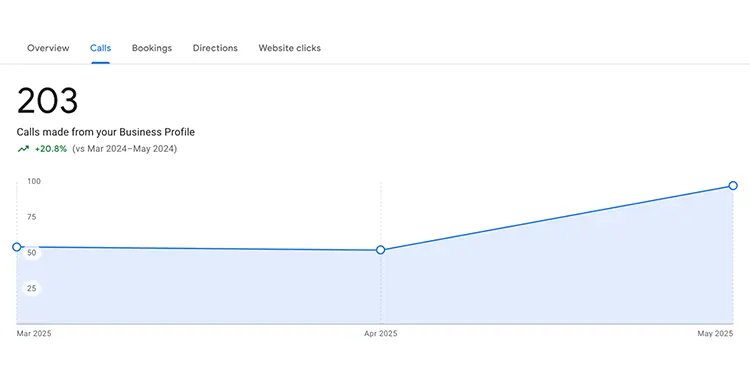The height and width of the screenshot is (375, 750).
Task: Click the May 2025 data point
Action: point(733,186)
